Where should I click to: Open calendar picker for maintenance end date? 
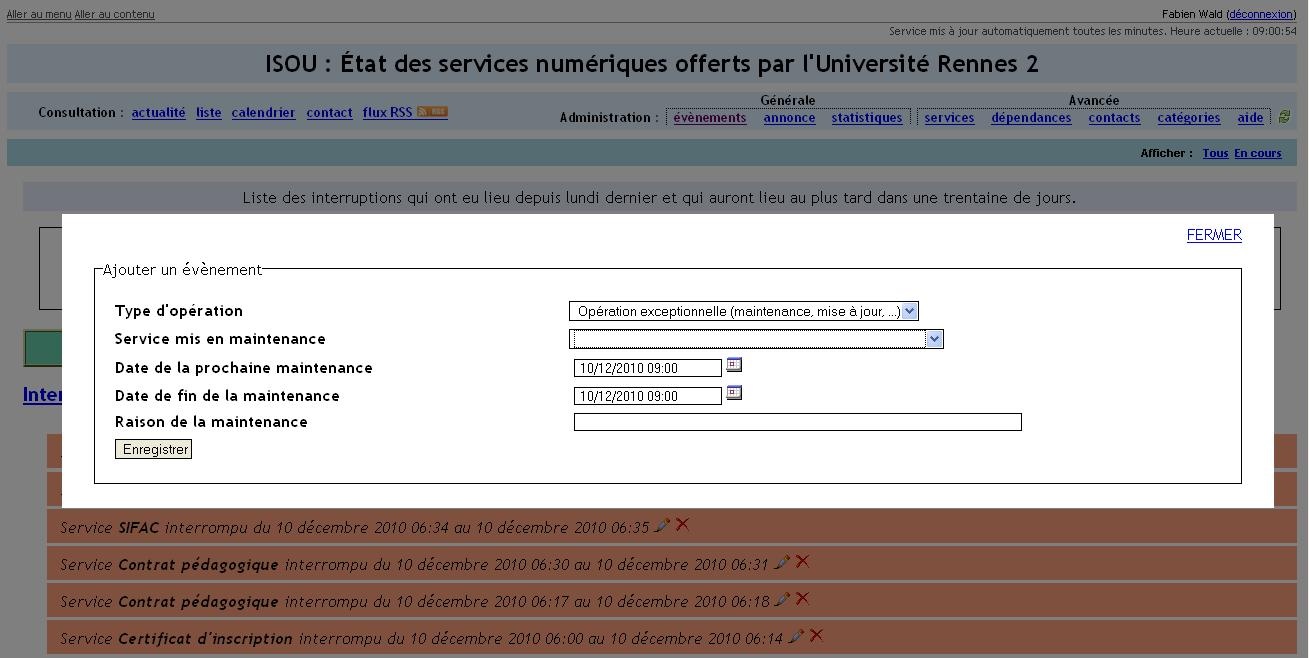[x=734, y=394]
